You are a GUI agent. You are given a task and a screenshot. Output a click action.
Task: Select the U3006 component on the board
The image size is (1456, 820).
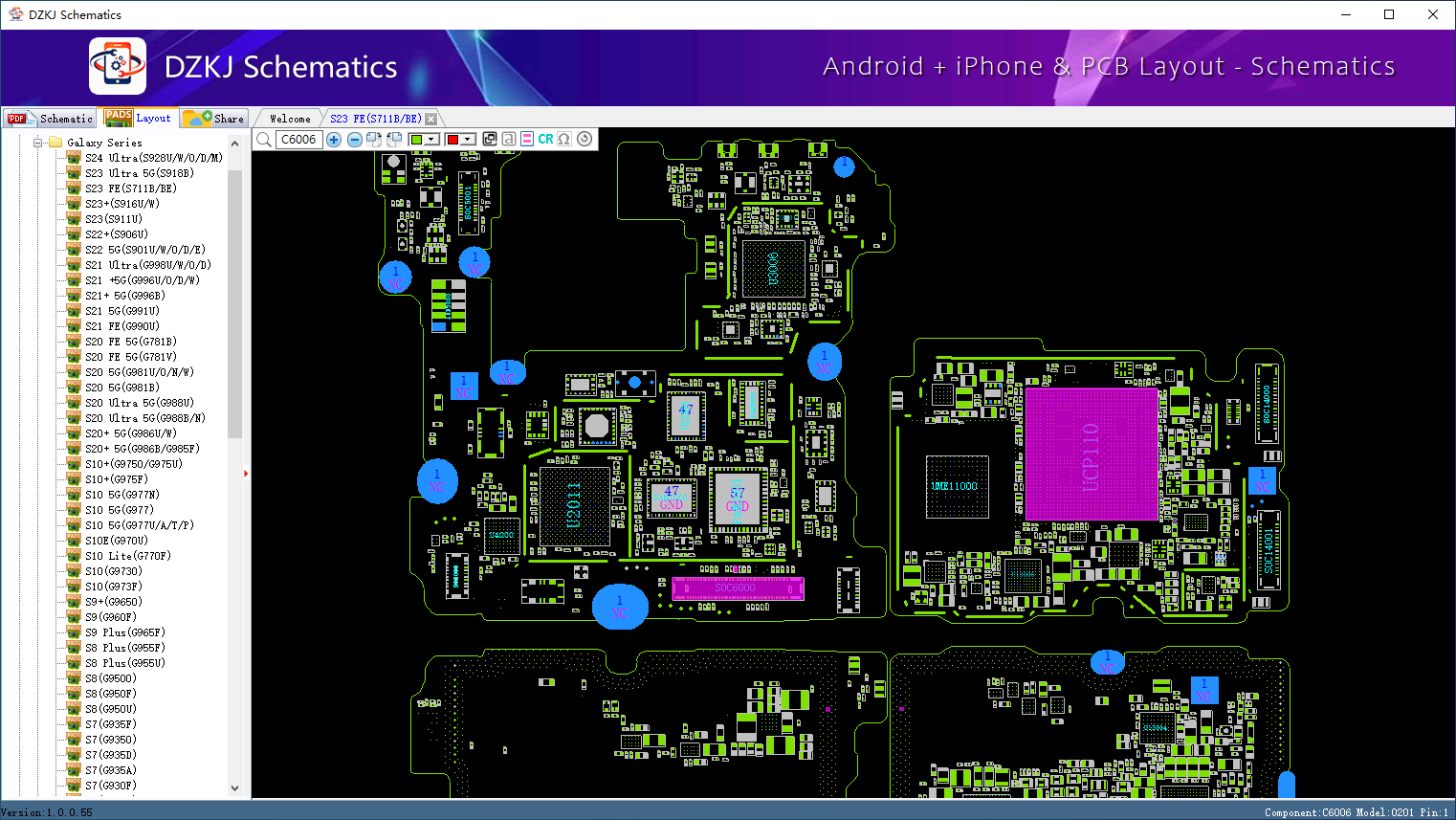(x=773, y=269)
